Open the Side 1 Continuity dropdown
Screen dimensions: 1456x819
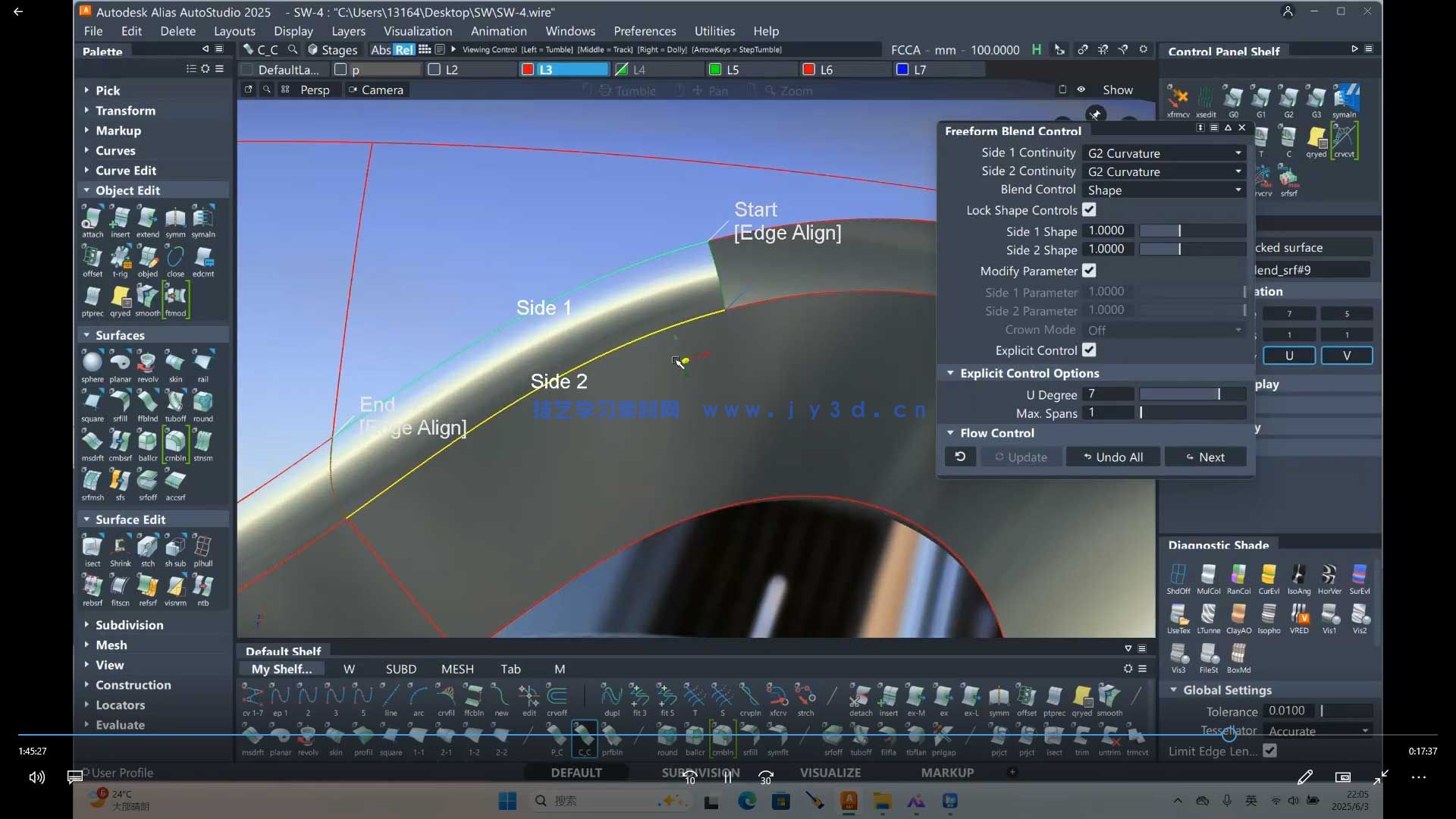(1163, 153)
